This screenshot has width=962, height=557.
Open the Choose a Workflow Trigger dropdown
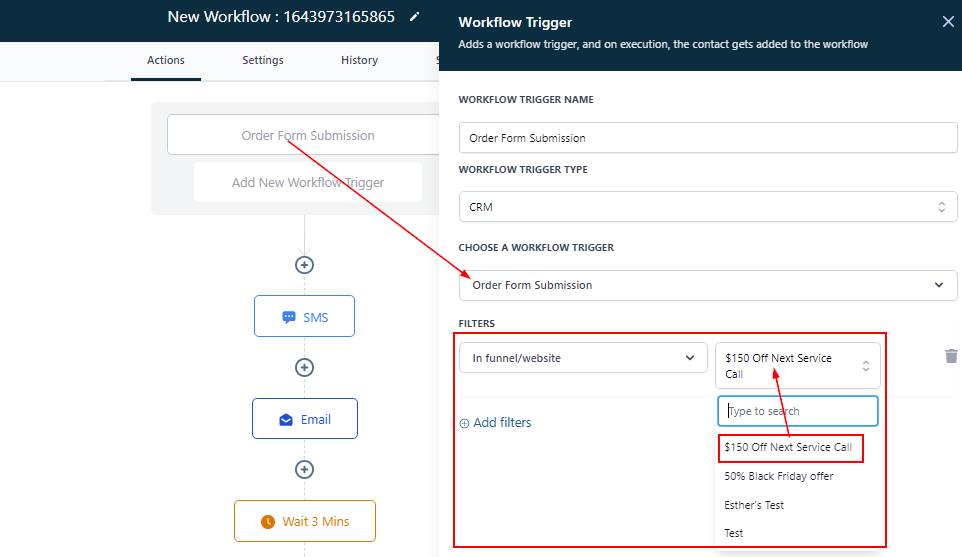(708, 285)
